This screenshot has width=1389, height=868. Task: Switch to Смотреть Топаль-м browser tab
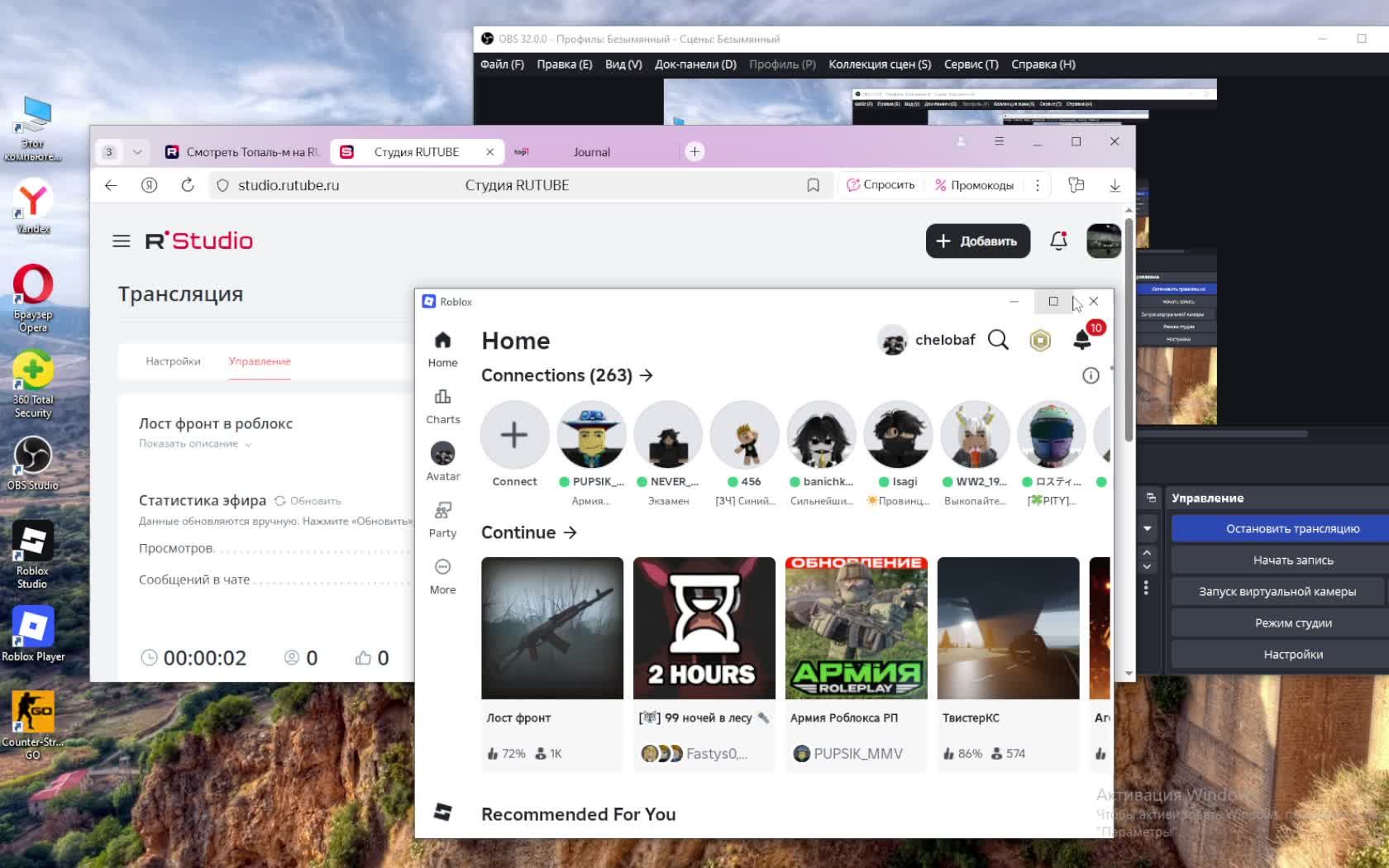(241, 152)
